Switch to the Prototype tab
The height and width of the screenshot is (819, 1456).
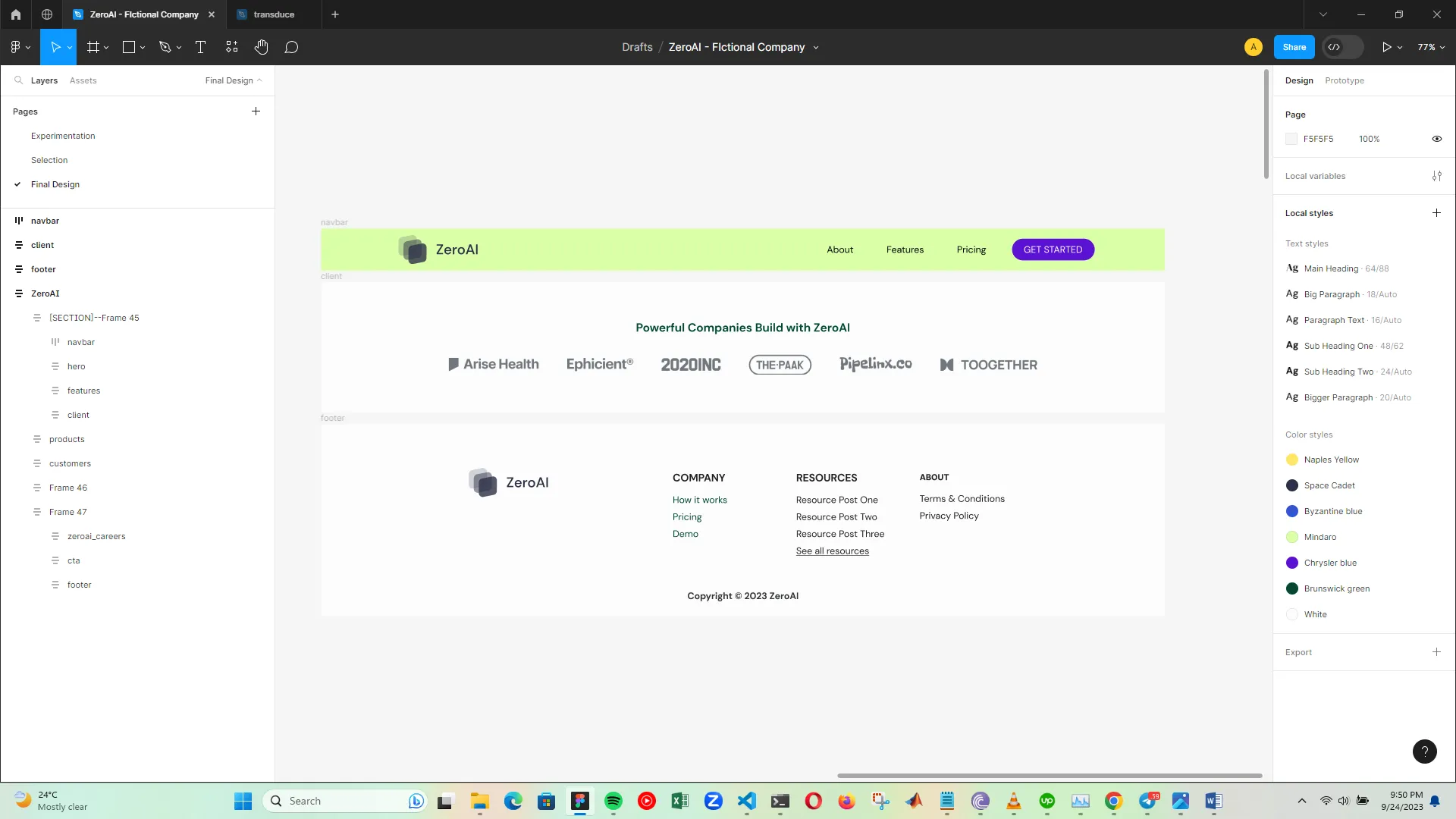(x=1344, y=80)
